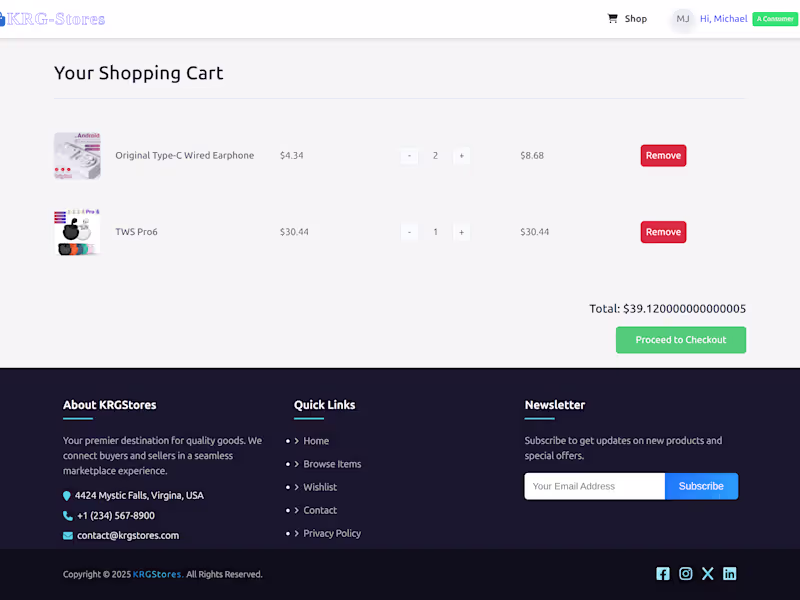Click Proceed to Checkout
Image resolution: width=800 pixels, height=600 pixels.
click(681, 340)
